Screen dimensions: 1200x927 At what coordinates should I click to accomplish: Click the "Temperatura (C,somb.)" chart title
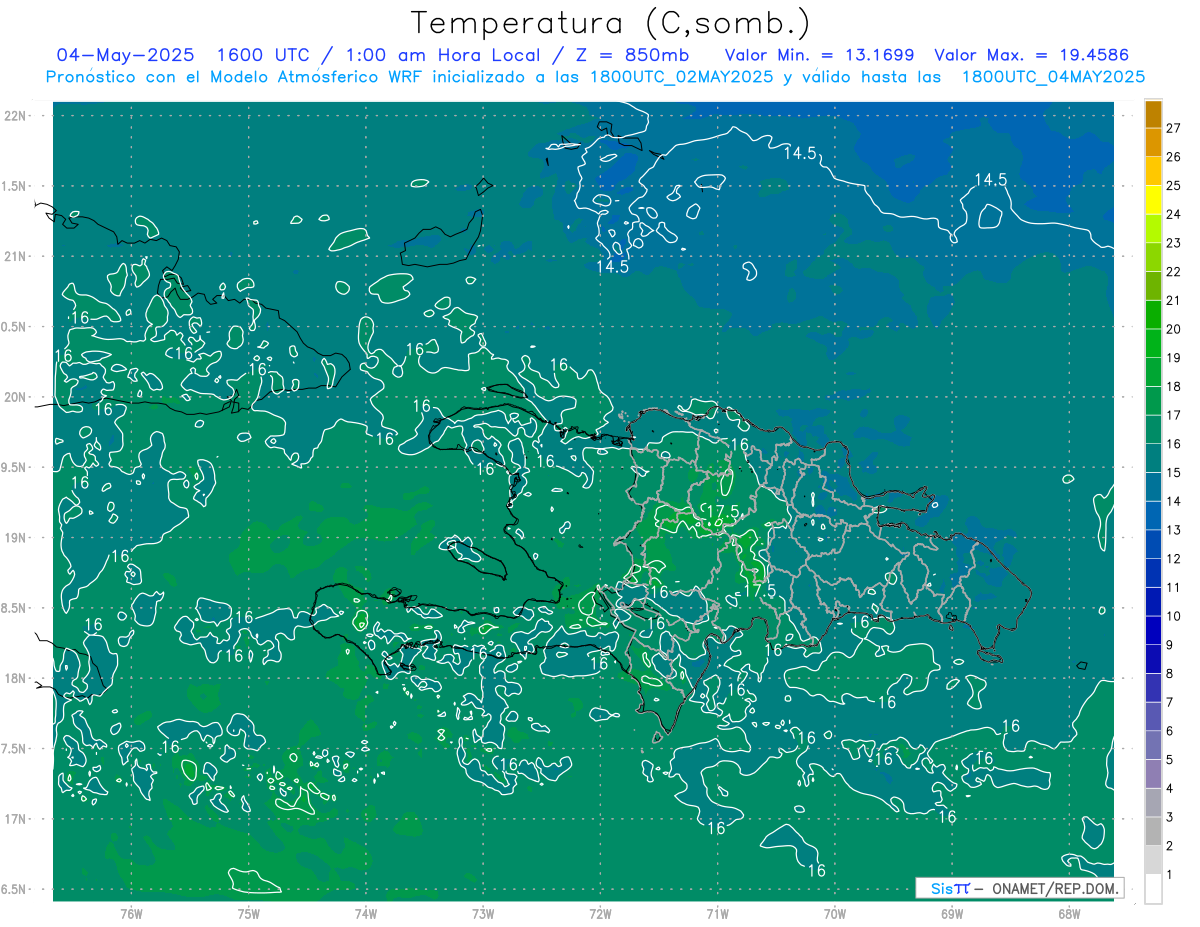(611, 24)
